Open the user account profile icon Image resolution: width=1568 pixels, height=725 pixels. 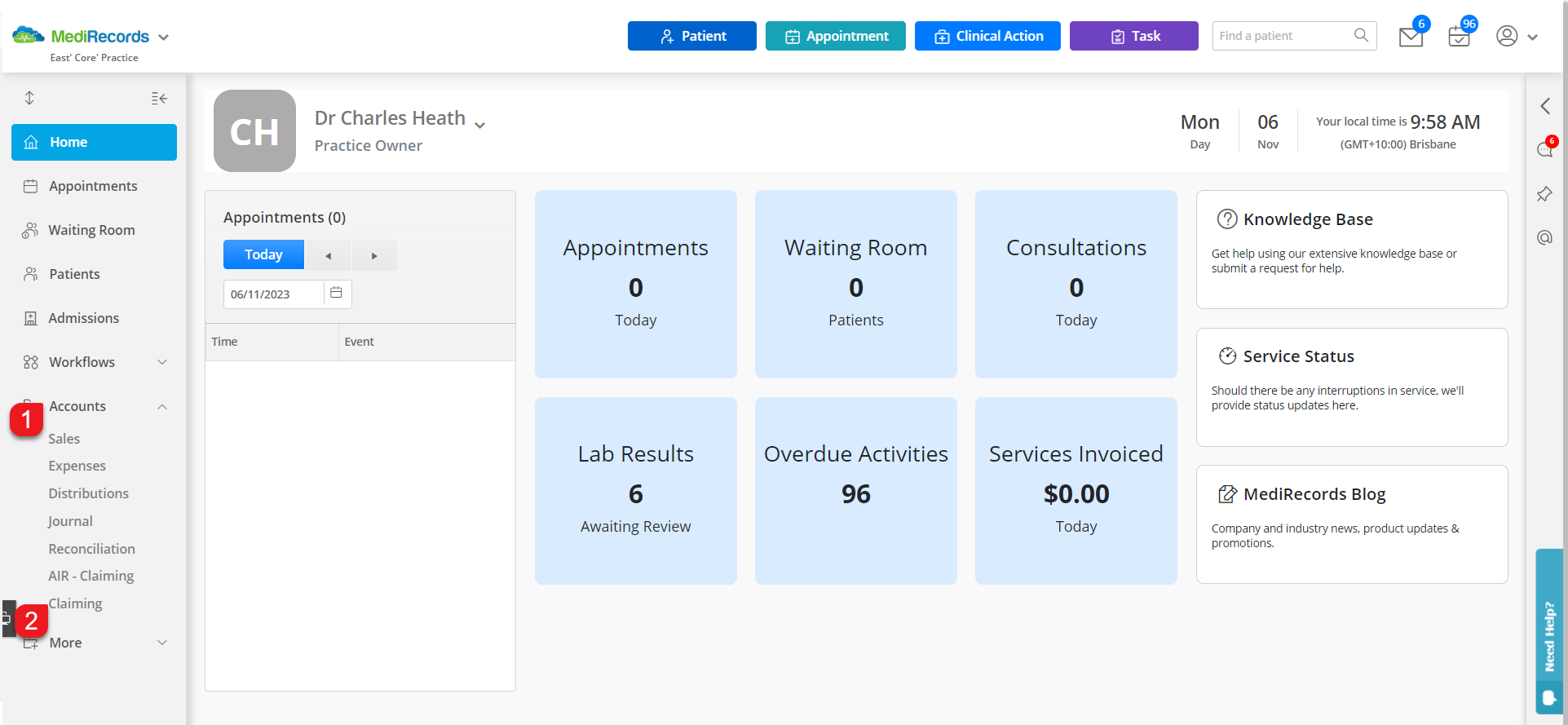tap(1507, 36)
